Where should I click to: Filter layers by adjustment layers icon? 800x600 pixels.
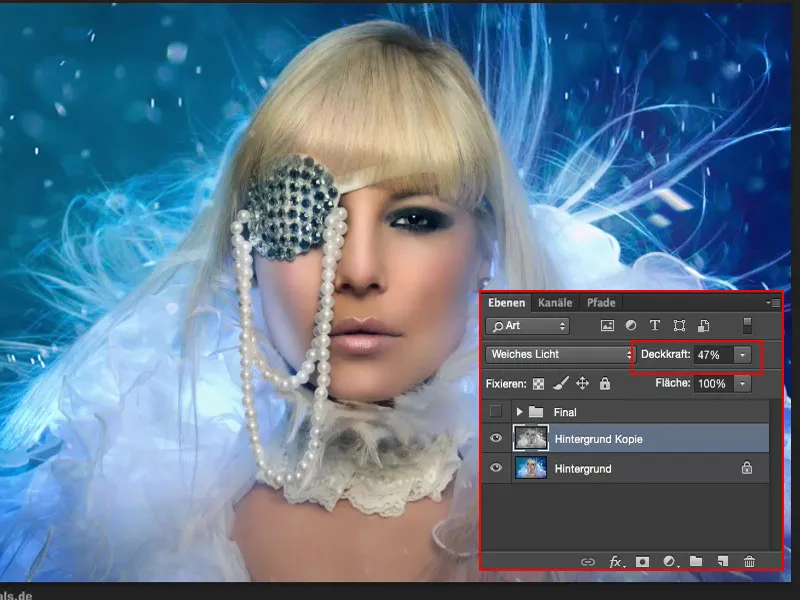click(631, 325)
